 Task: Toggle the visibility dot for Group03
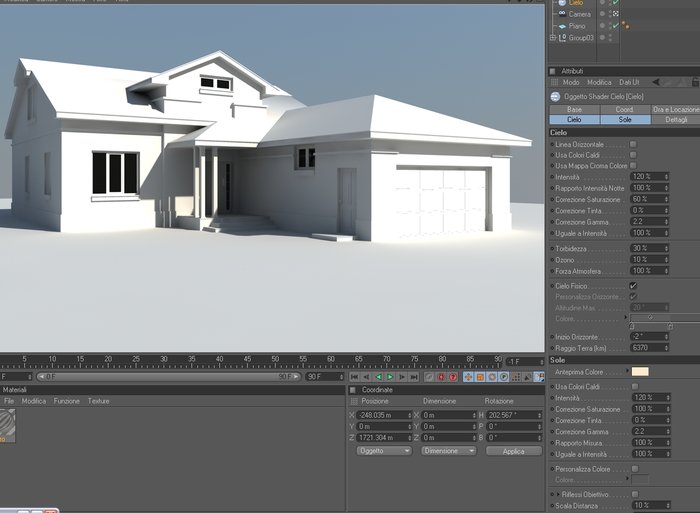pyautogui.click(x=602, y=38)
